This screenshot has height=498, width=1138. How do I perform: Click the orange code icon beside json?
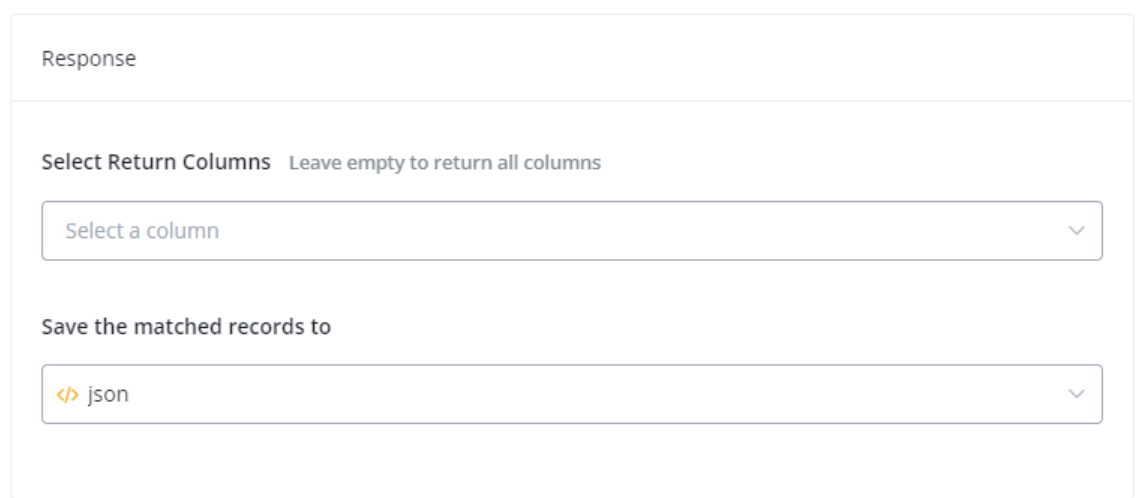[67, 395]
